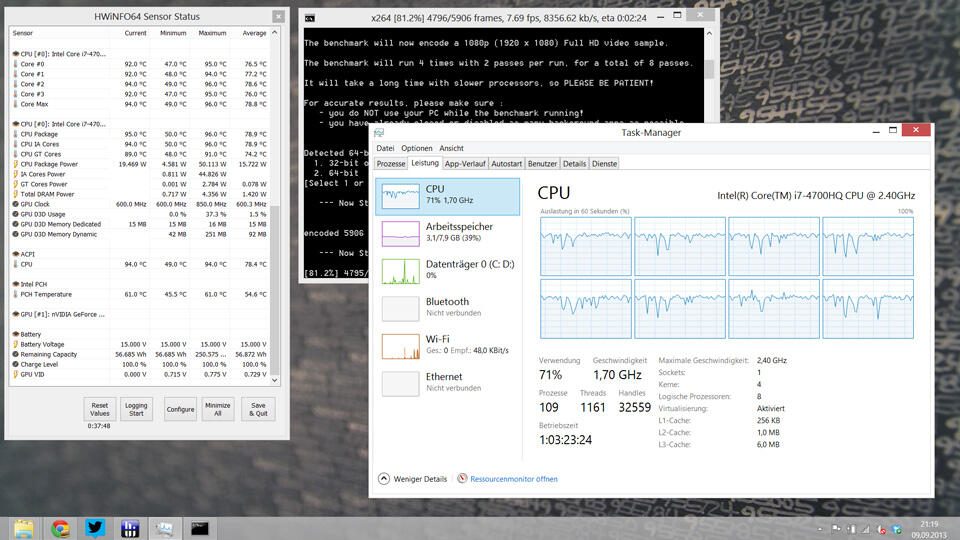Click the ACPI sensor group icon
This screenshot has width=960, height=540.
[x=15, y=254]
